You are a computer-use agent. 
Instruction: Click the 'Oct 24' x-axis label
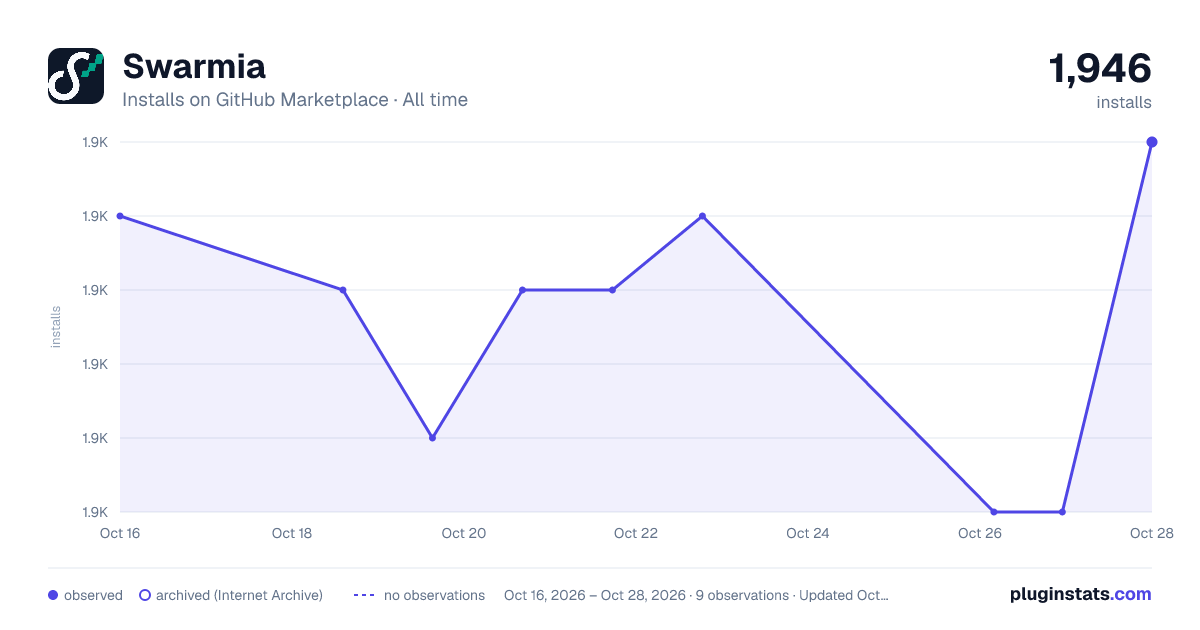808,533
